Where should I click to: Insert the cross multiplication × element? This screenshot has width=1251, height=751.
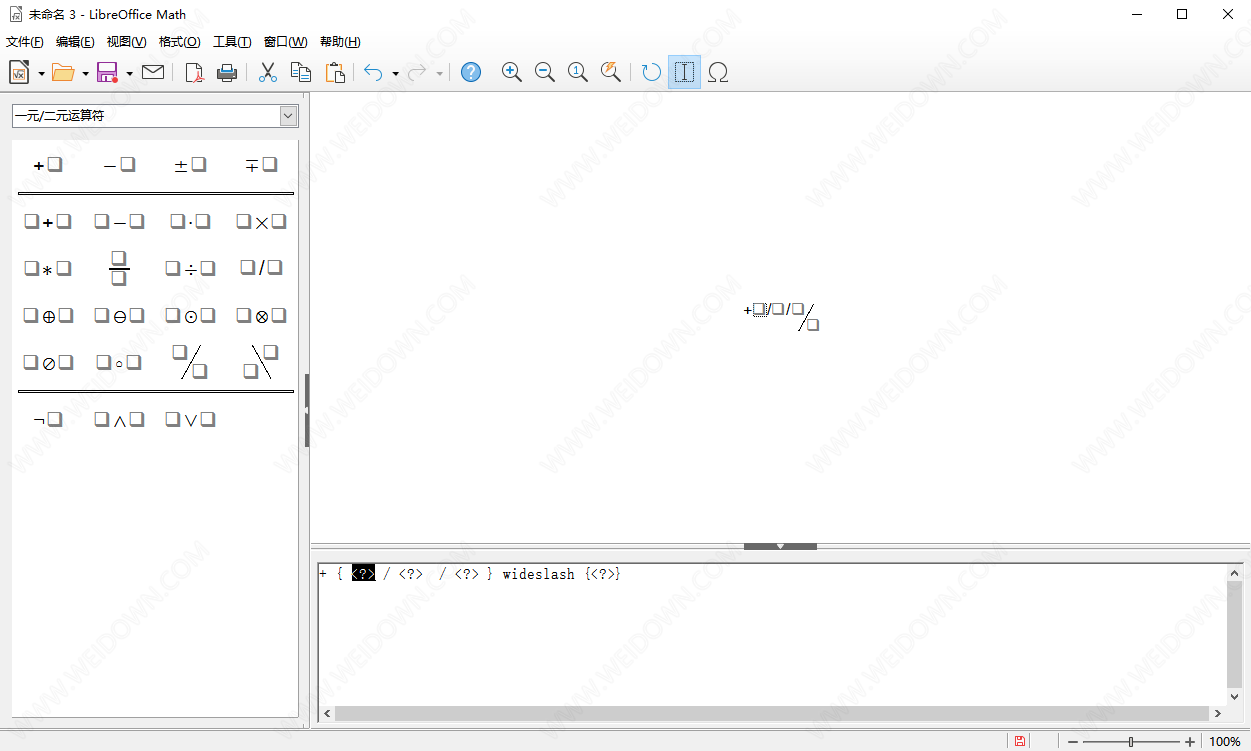[x=261, y=222]
